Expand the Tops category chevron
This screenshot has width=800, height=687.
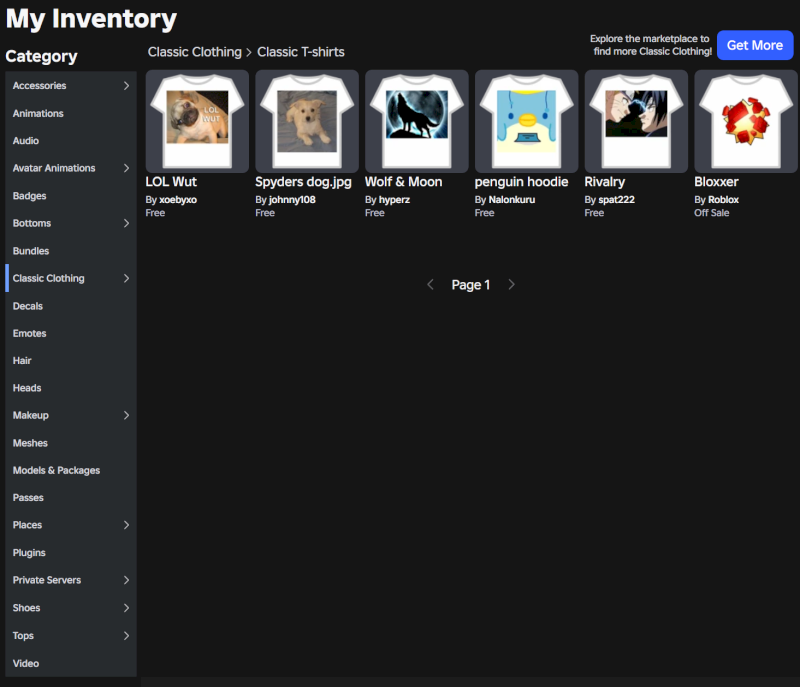[x=126, y=636]
